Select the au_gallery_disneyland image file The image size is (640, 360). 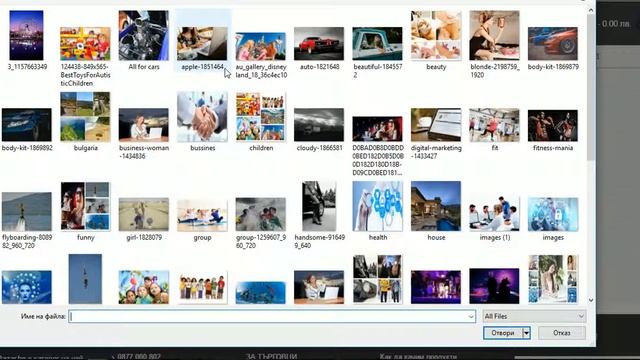pyautogui.click(x=260, y=46)
